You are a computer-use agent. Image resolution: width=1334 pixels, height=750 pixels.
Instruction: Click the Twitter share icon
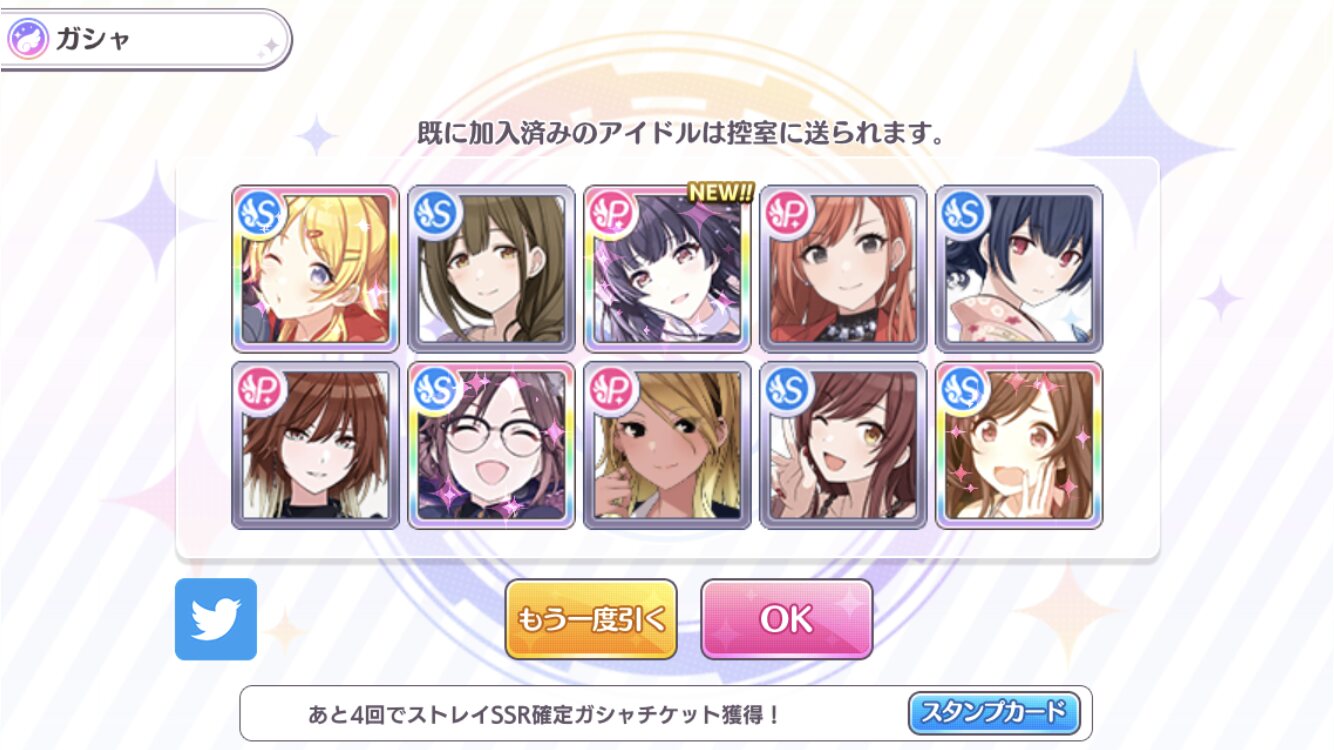point(216,619)
